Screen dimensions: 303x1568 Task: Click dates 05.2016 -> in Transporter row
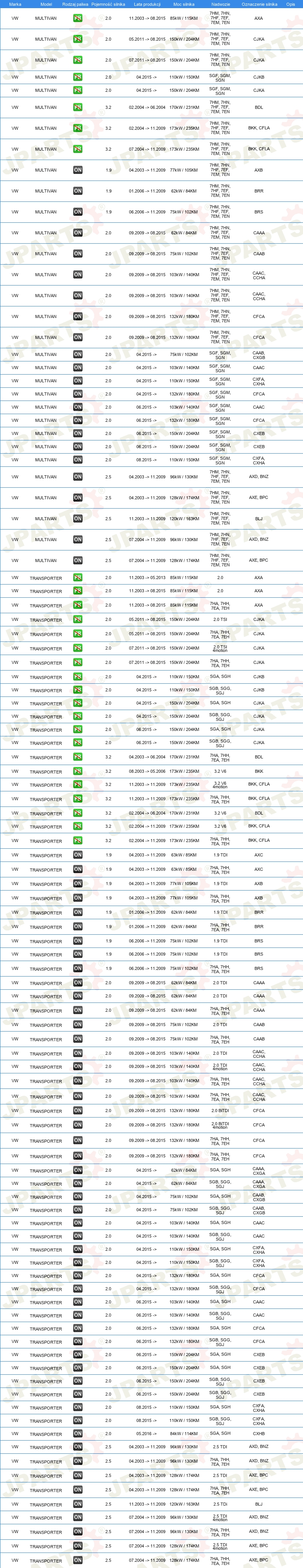pyautogui.click(x=146, y=1434)
